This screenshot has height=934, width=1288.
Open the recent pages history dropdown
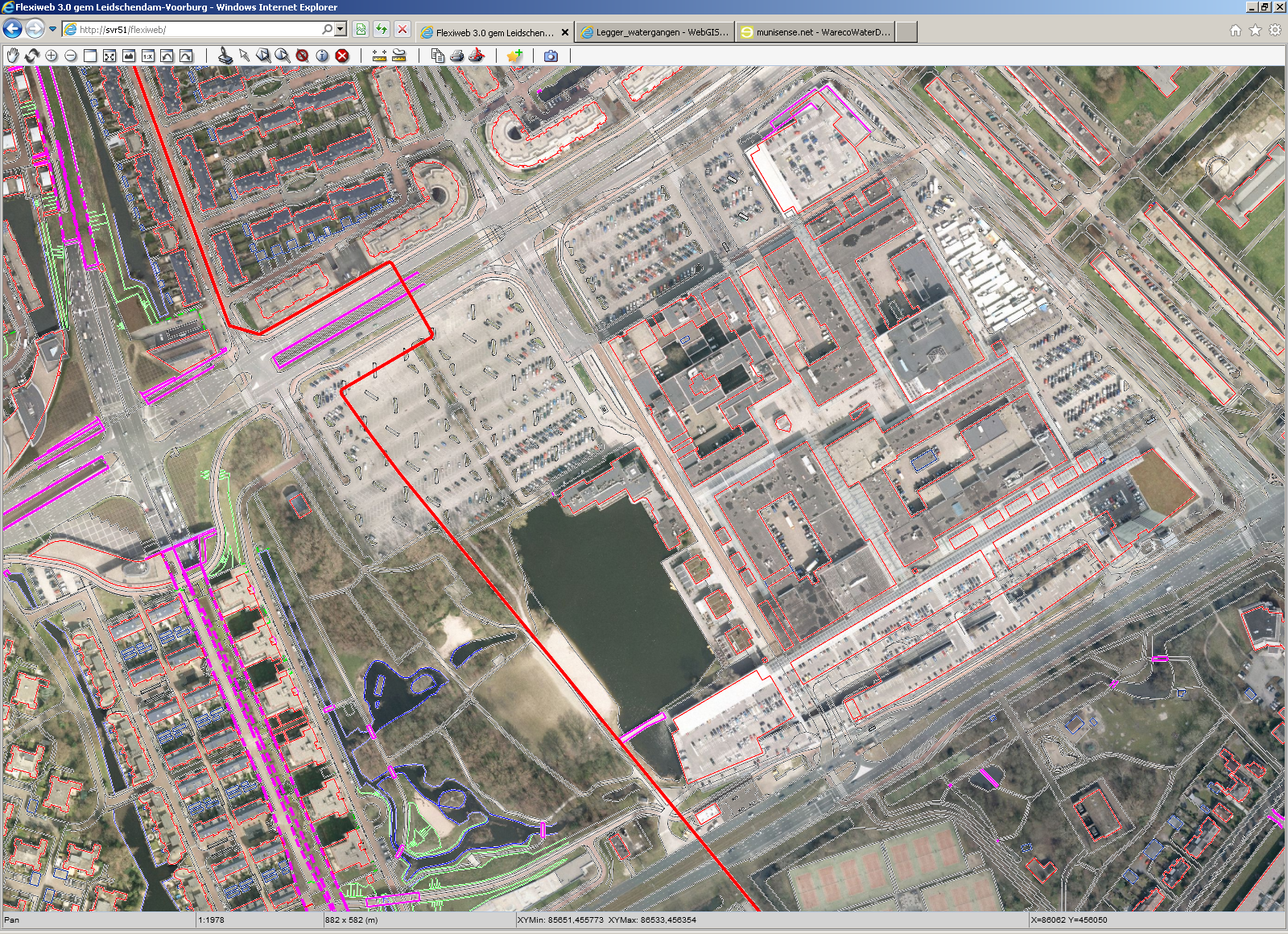53,30
